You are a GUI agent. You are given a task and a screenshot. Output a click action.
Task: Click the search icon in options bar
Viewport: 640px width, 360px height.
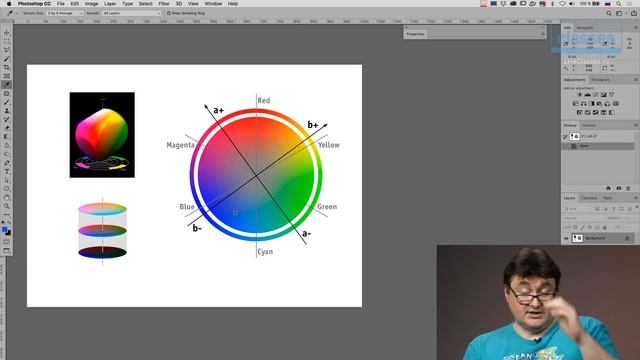[x=609, y=13]
